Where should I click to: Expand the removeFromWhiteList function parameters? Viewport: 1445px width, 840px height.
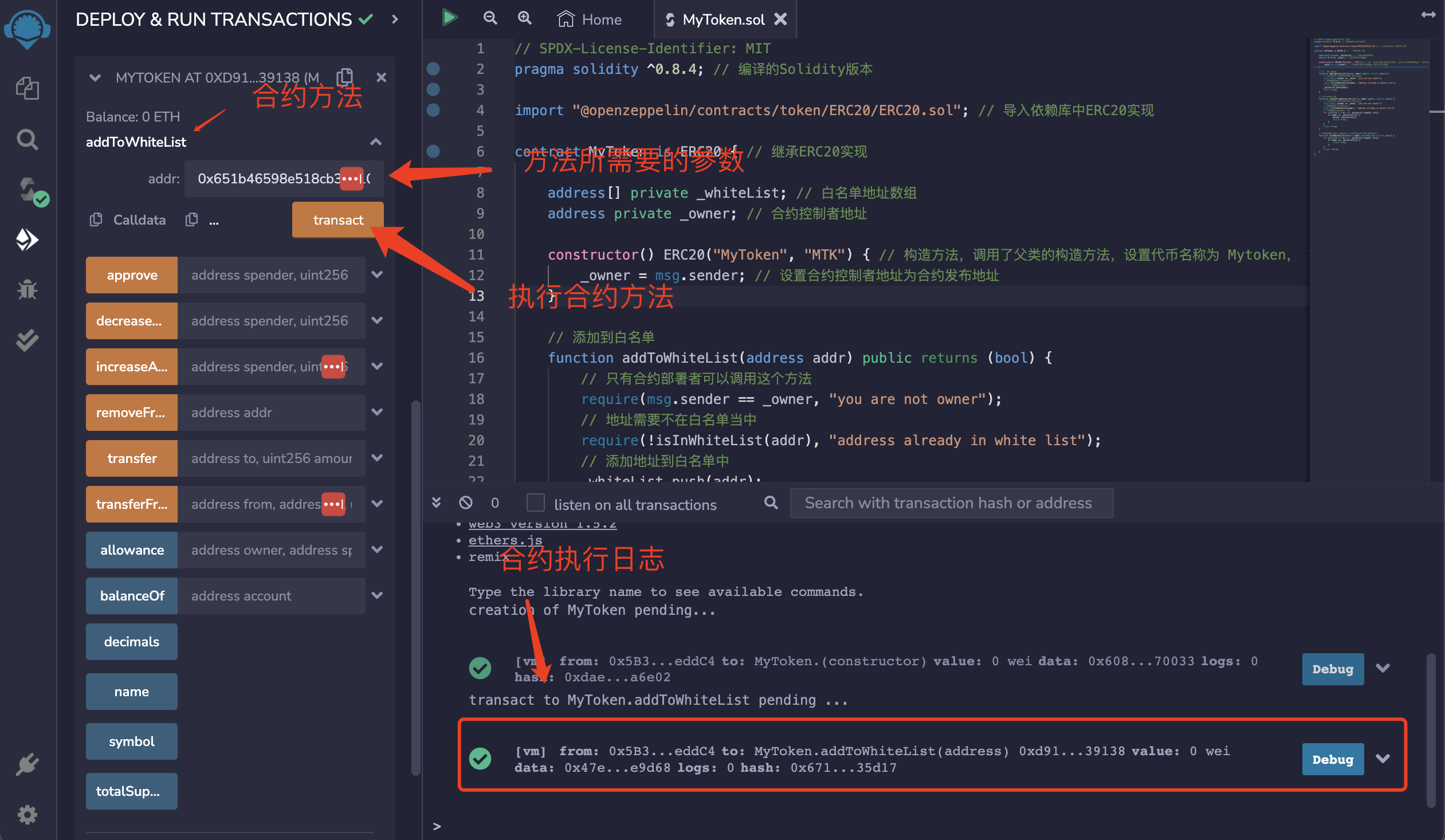coord(377,412)
